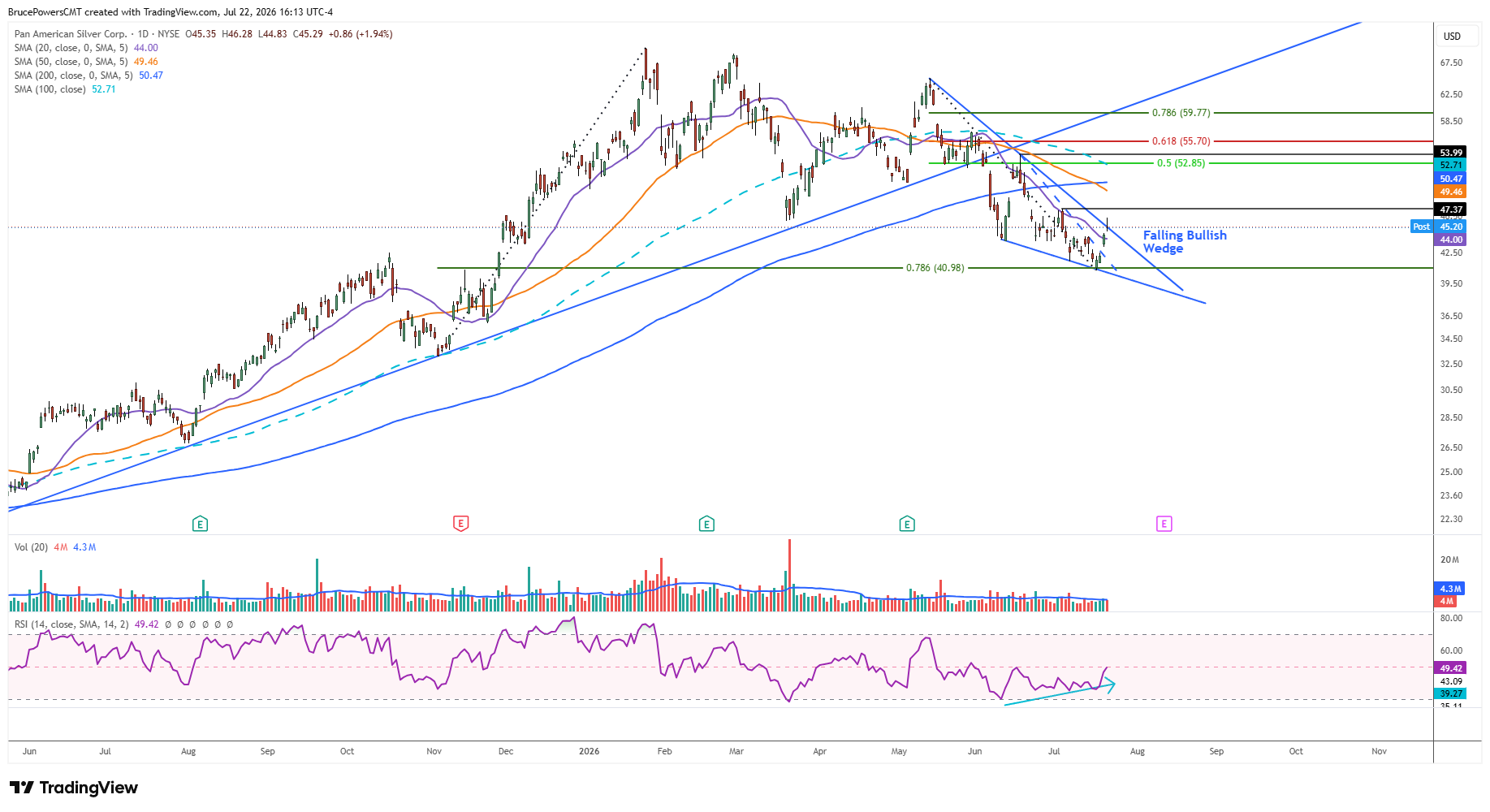
Task: Click the first green earnings E marker near July
Action: tap(200, 524)
